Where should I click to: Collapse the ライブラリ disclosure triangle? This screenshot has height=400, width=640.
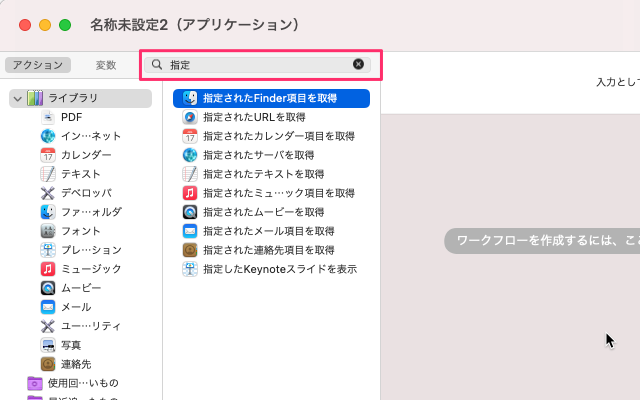point(17,98)
